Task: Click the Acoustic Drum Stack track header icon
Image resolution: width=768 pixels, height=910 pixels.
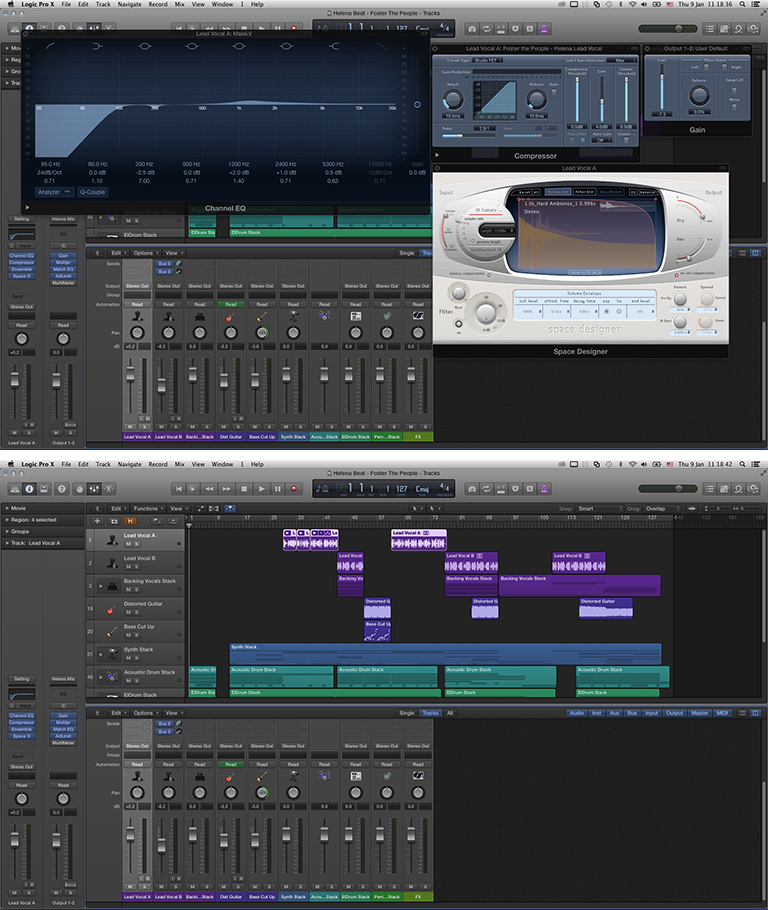Action: [x=112, y=677]
